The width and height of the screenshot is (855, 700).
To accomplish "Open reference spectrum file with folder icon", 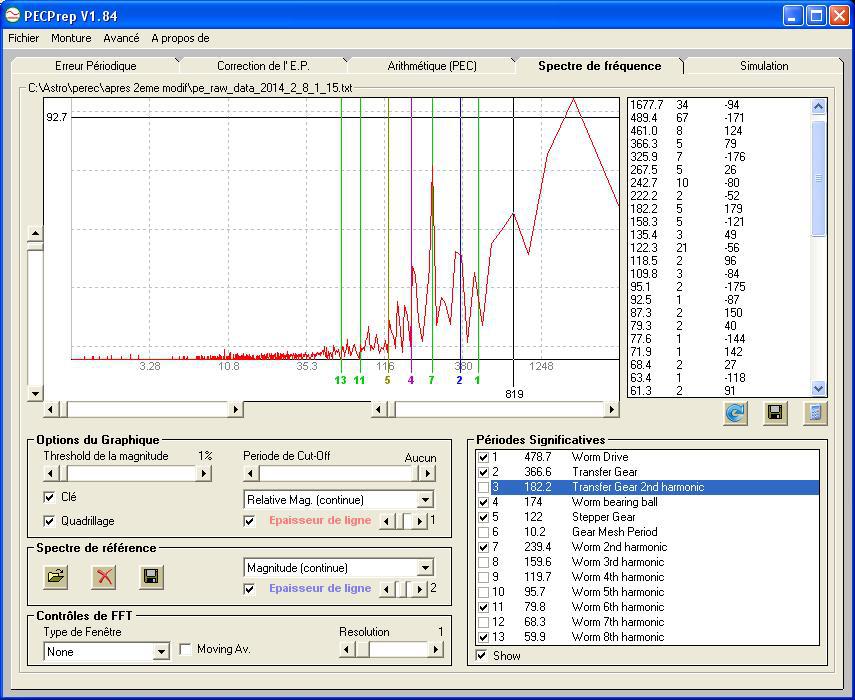I will [x=56, y=576].
